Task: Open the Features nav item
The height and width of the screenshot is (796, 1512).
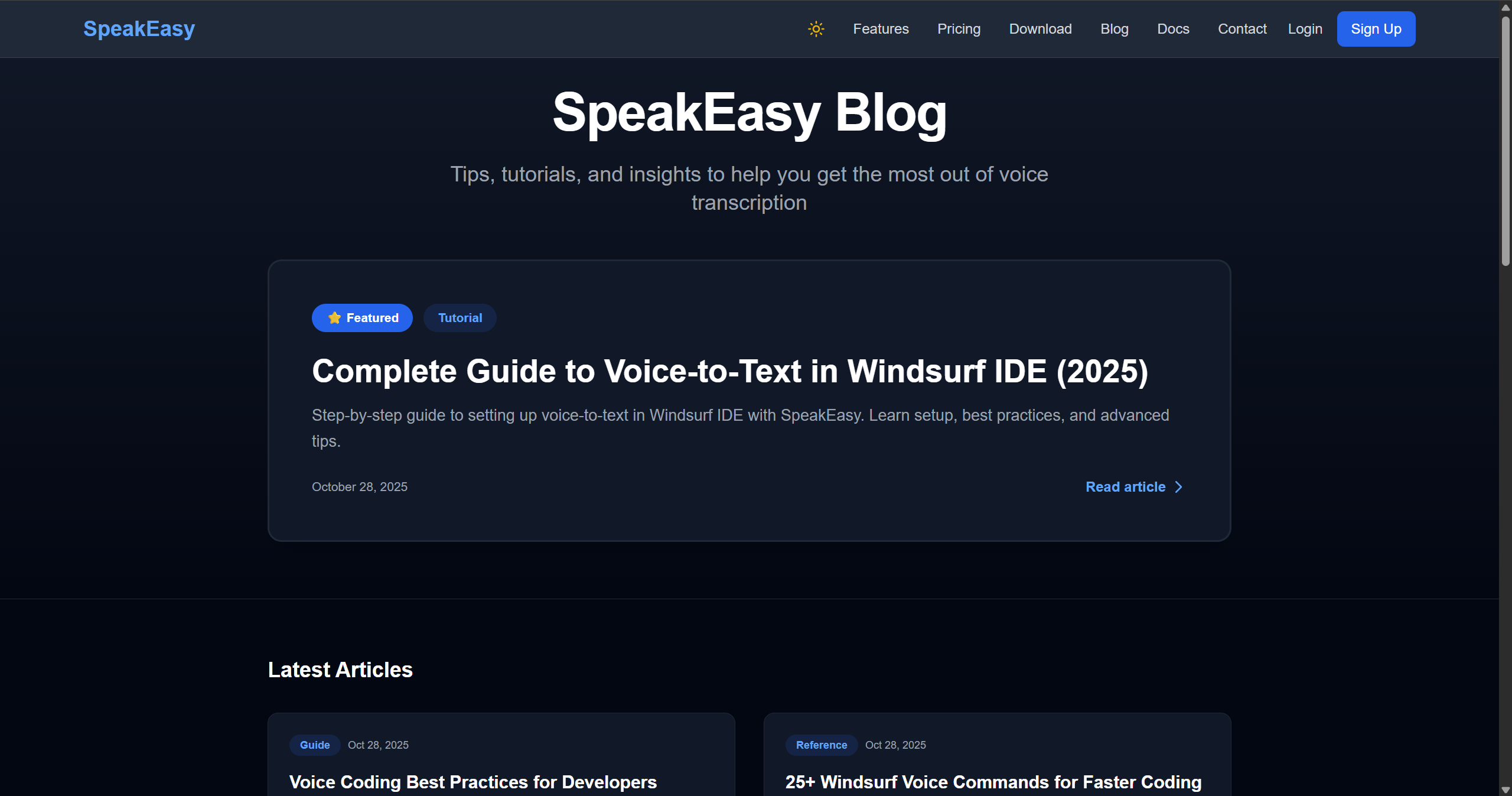Action: (880, 29)
